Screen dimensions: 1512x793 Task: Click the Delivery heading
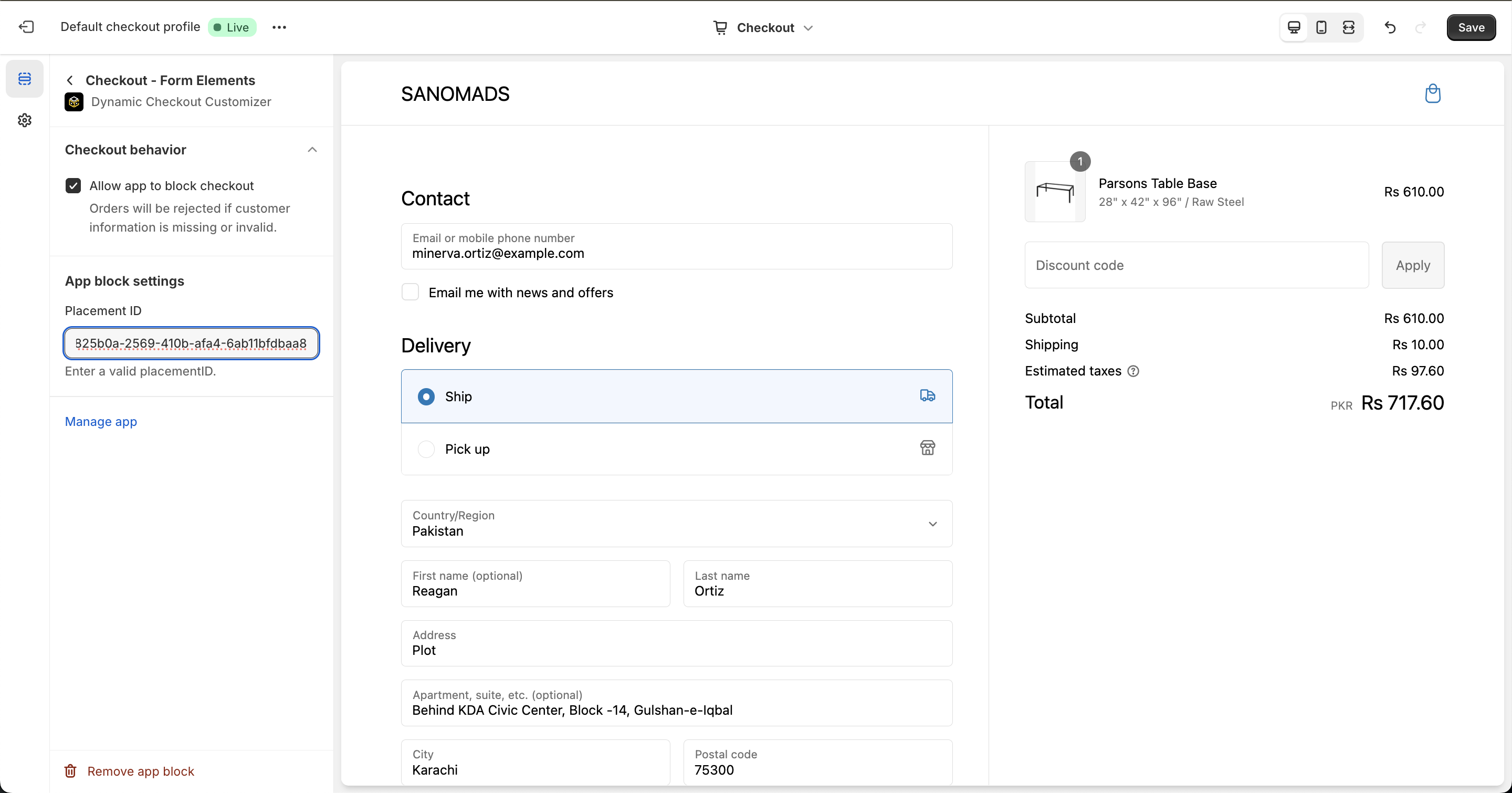(x=436, y=346)
